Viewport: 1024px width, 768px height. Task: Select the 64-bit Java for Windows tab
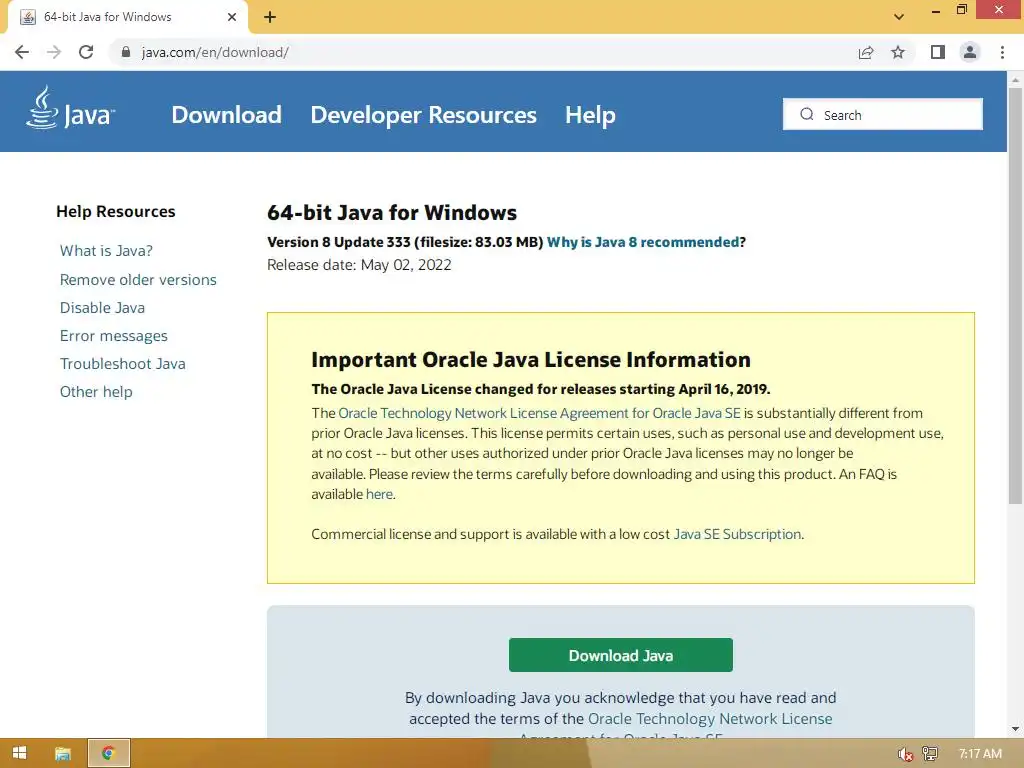[128, 17]
